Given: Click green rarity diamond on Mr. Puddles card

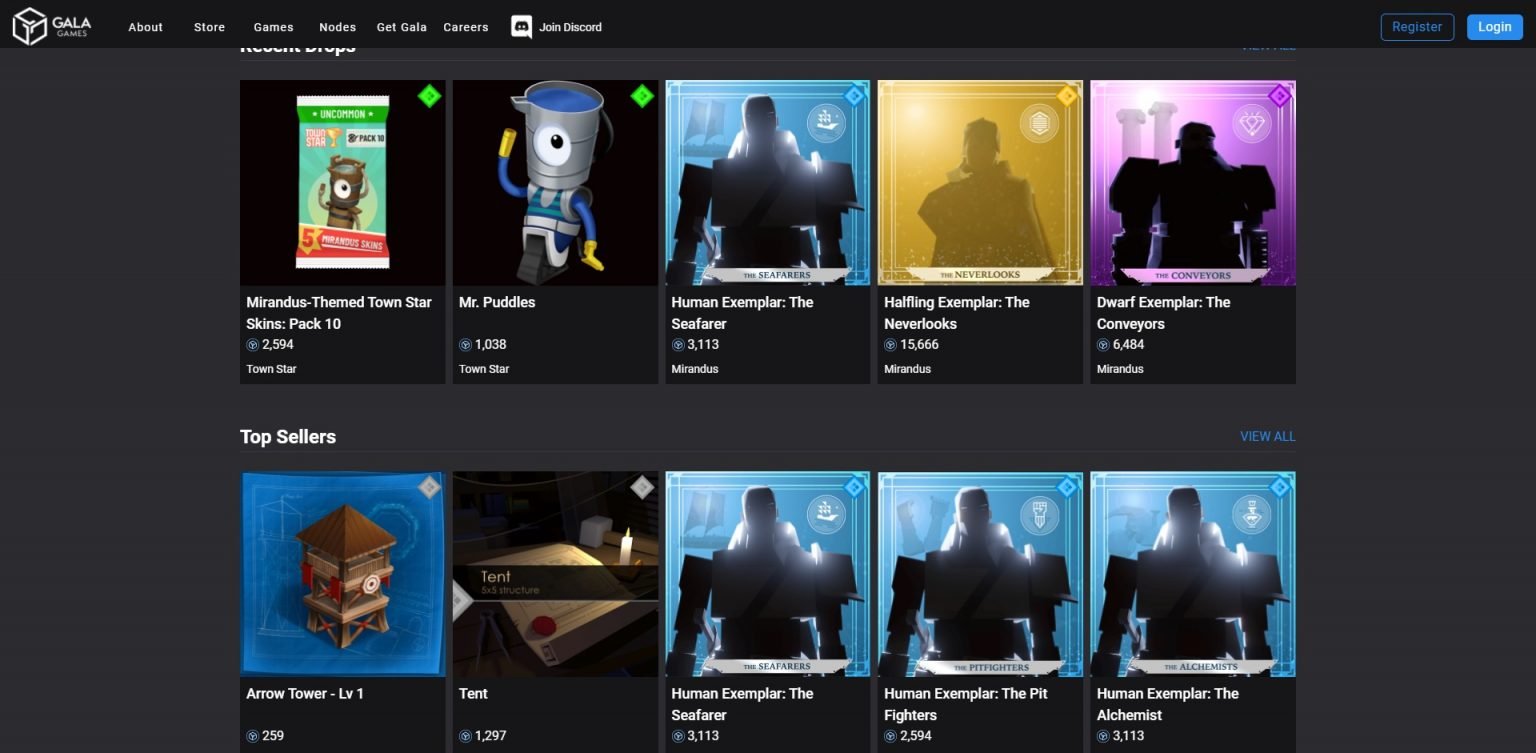Looking at the screenshot, I should 642,96.
